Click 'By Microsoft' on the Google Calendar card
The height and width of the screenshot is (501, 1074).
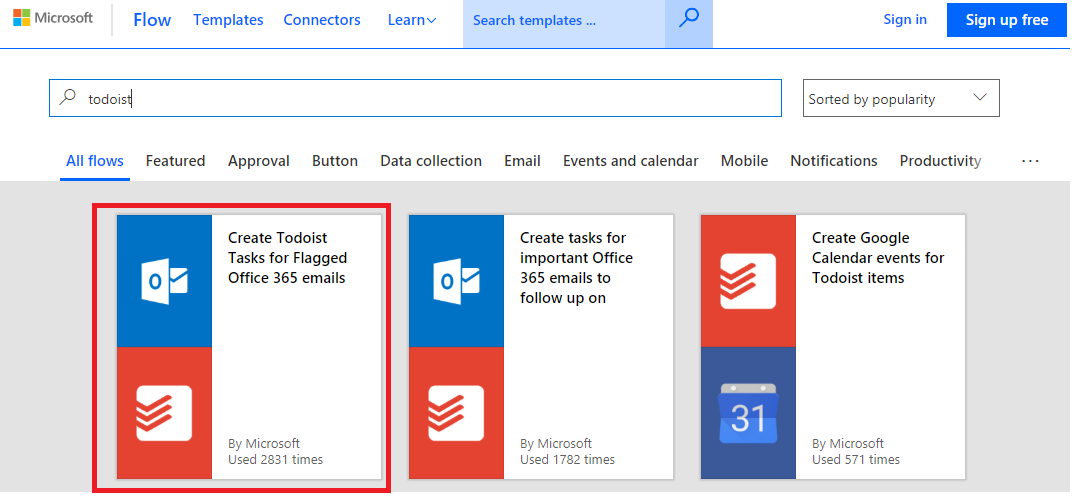pos(848,443)
